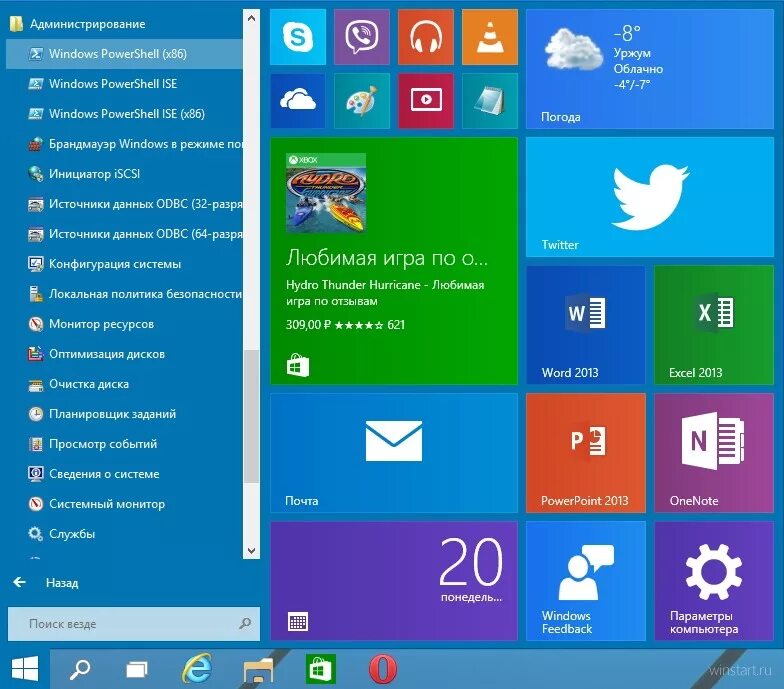Open Просмотр событий

[x=124, y=444]
